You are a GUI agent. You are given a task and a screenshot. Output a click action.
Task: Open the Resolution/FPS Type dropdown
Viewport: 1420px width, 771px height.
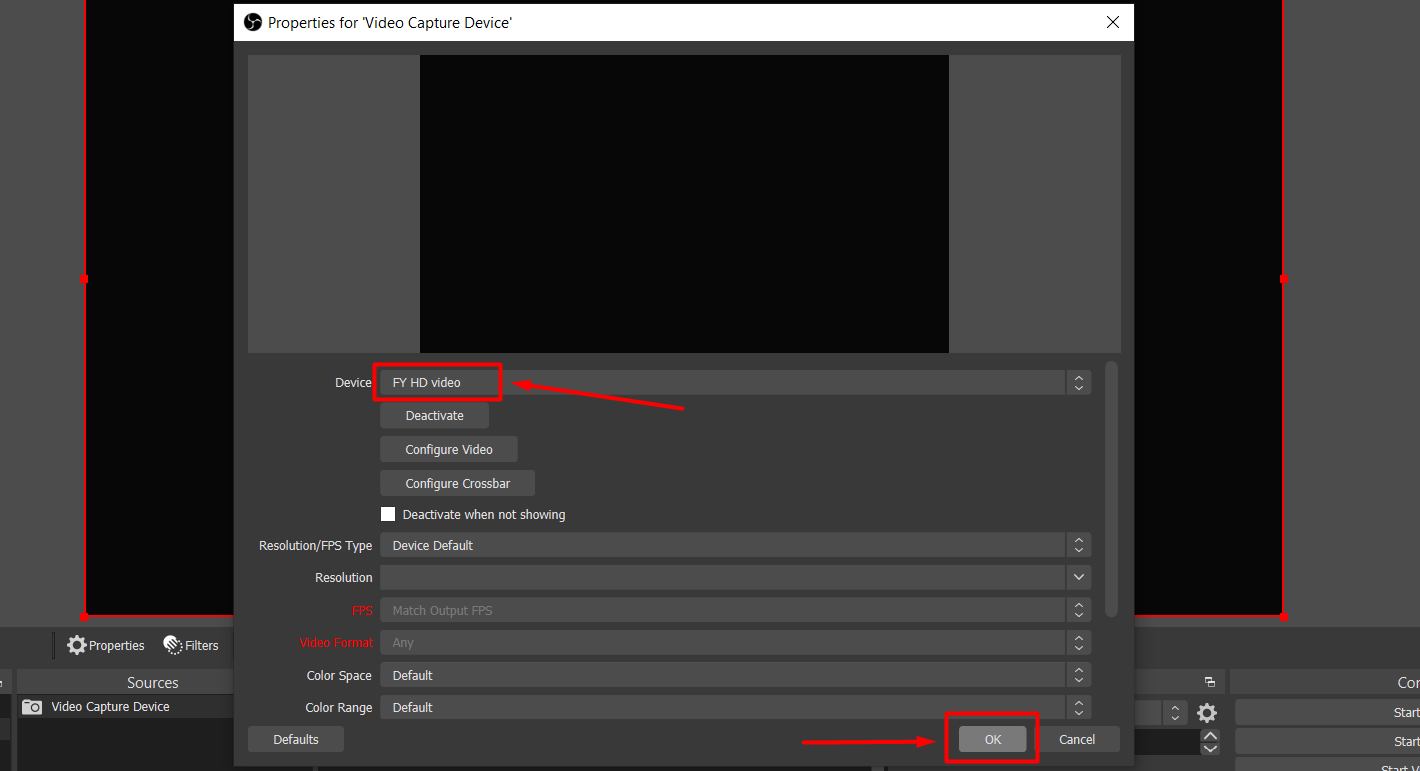pyautogui.click(x=735, y=545)
